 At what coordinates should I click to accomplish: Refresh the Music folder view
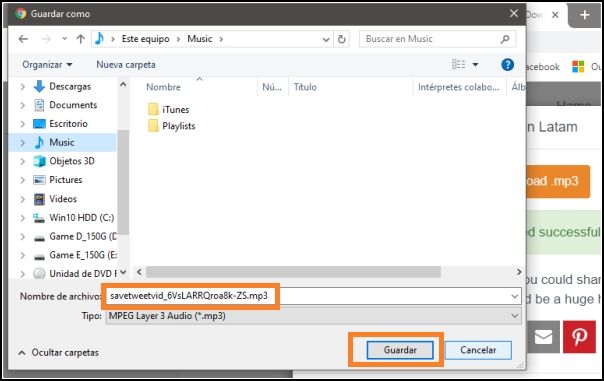(342, 39)
